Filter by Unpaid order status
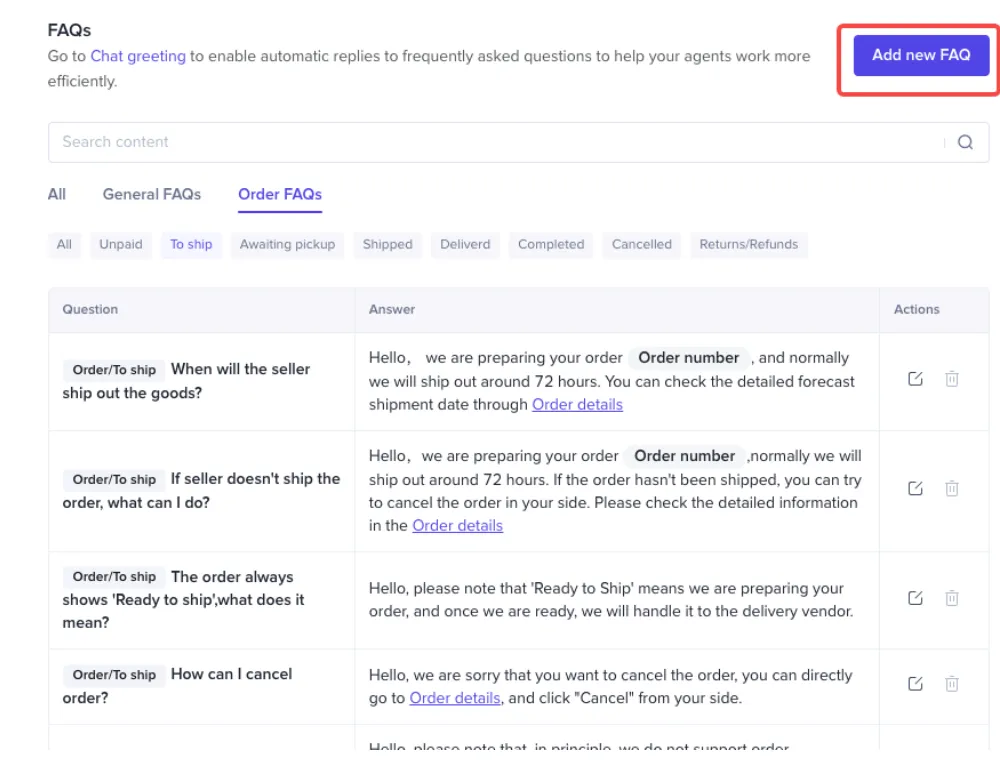The width and height of the screenshot is (1000, 768). (121, 244)
